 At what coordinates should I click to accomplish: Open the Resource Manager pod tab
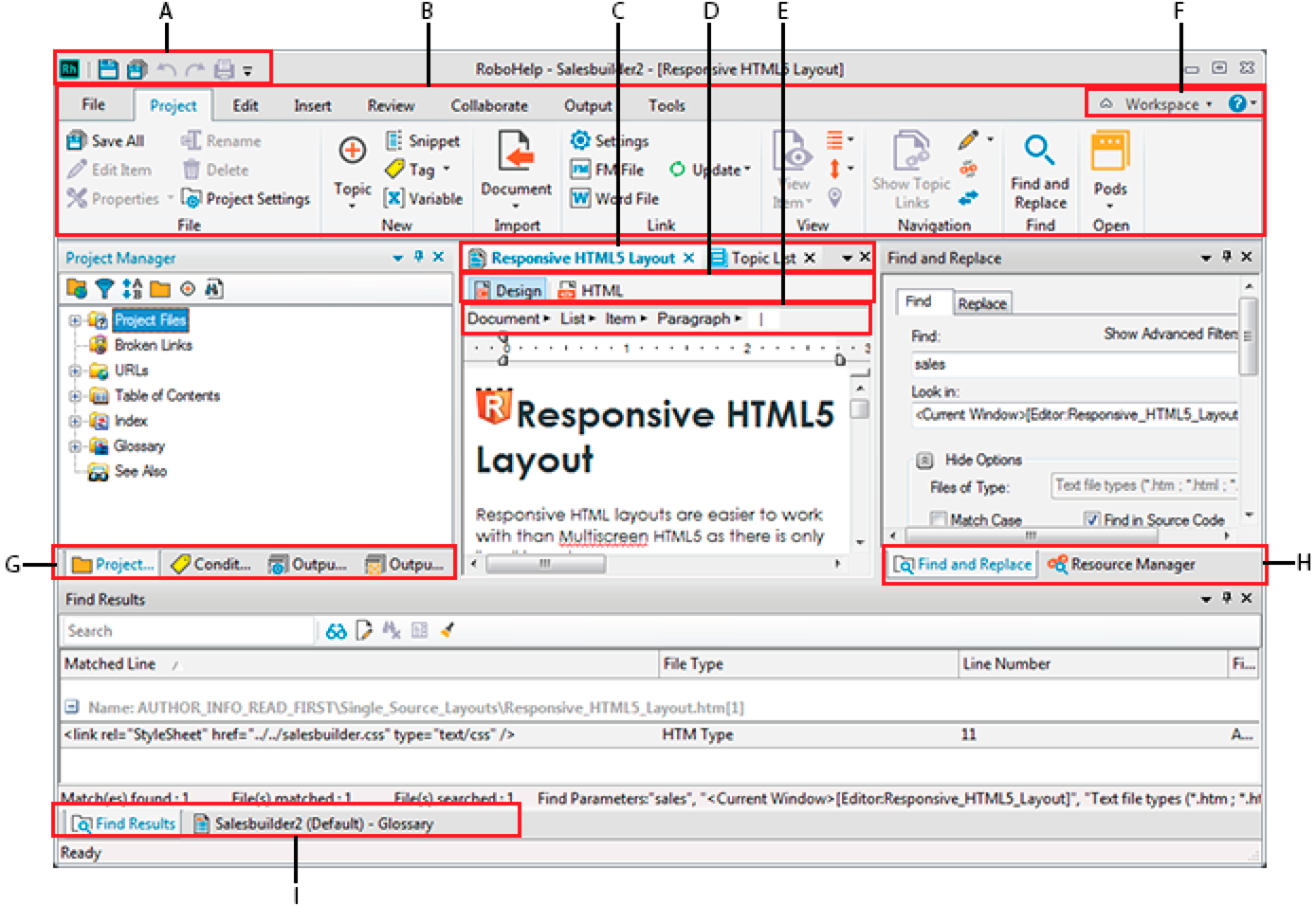coord(1121,565)
